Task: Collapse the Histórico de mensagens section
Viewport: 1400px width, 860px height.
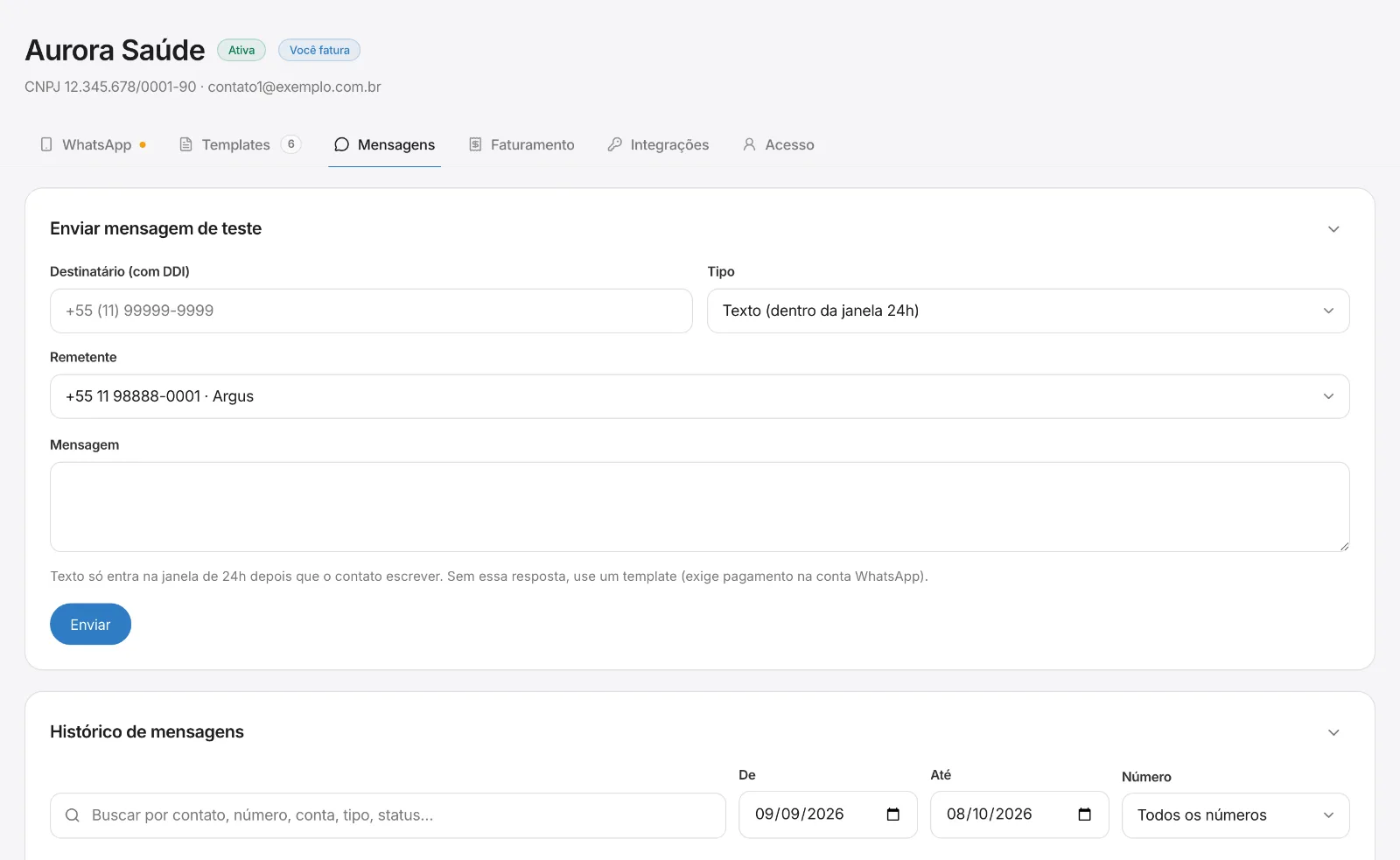Action: (x=1333, y=732)
